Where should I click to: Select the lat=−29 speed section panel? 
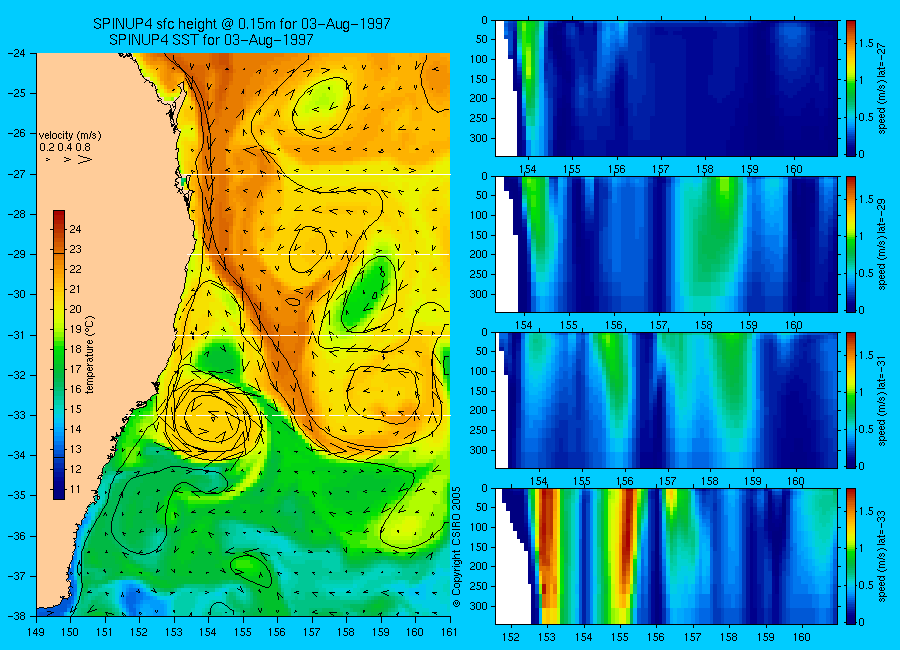666,244
